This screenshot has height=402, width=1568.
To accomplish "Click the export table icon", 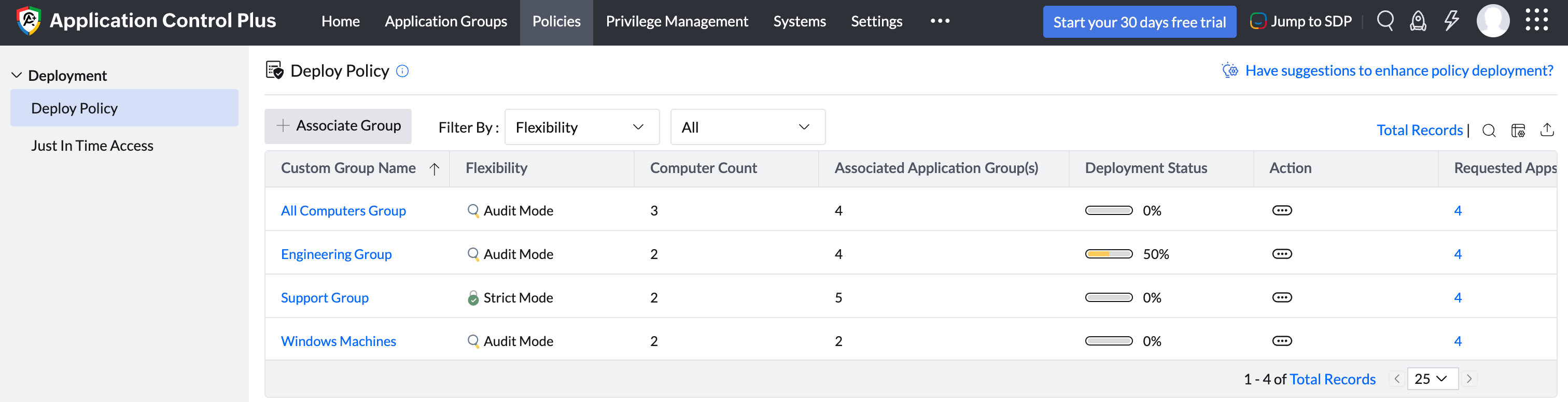I will coord(1547,130).
